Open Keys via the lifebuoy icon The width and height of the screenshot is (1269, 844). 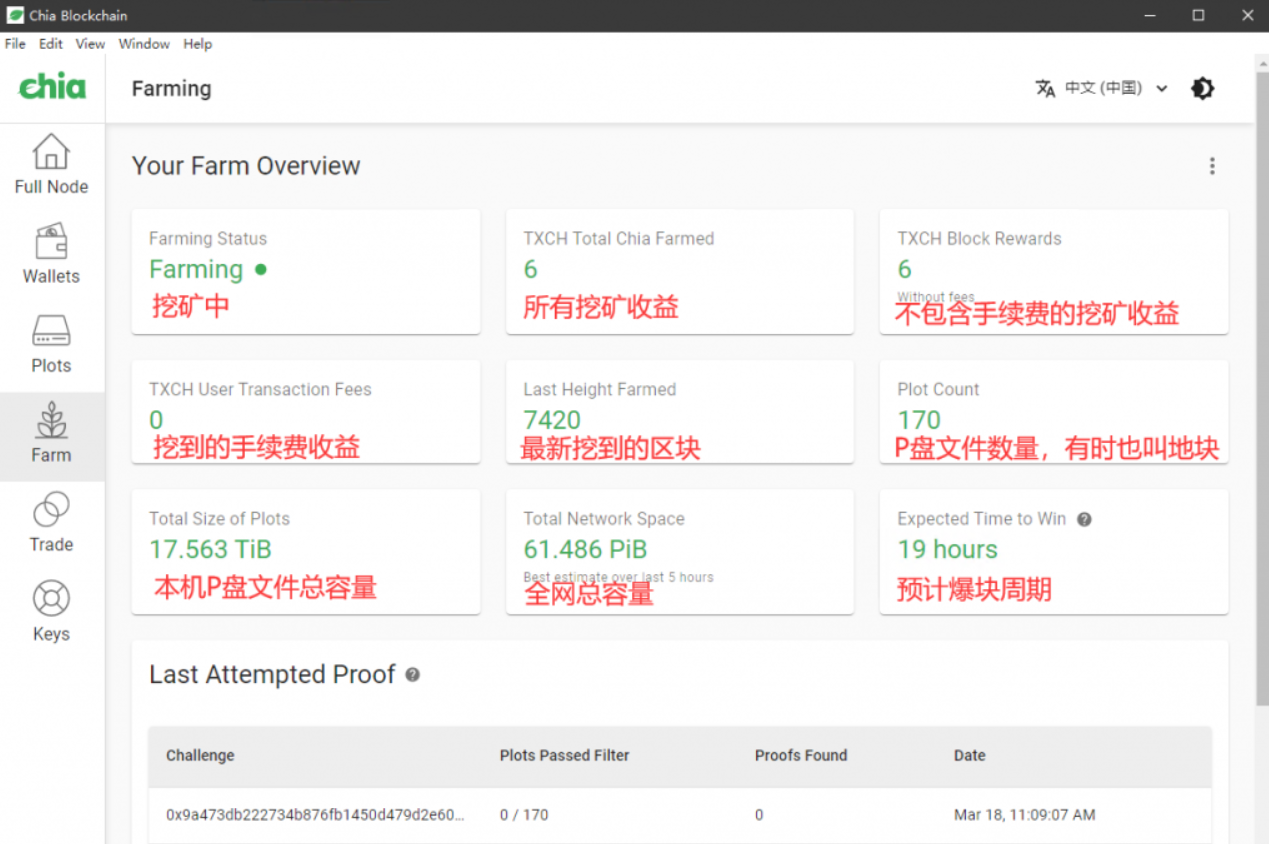tap(51, 599)
